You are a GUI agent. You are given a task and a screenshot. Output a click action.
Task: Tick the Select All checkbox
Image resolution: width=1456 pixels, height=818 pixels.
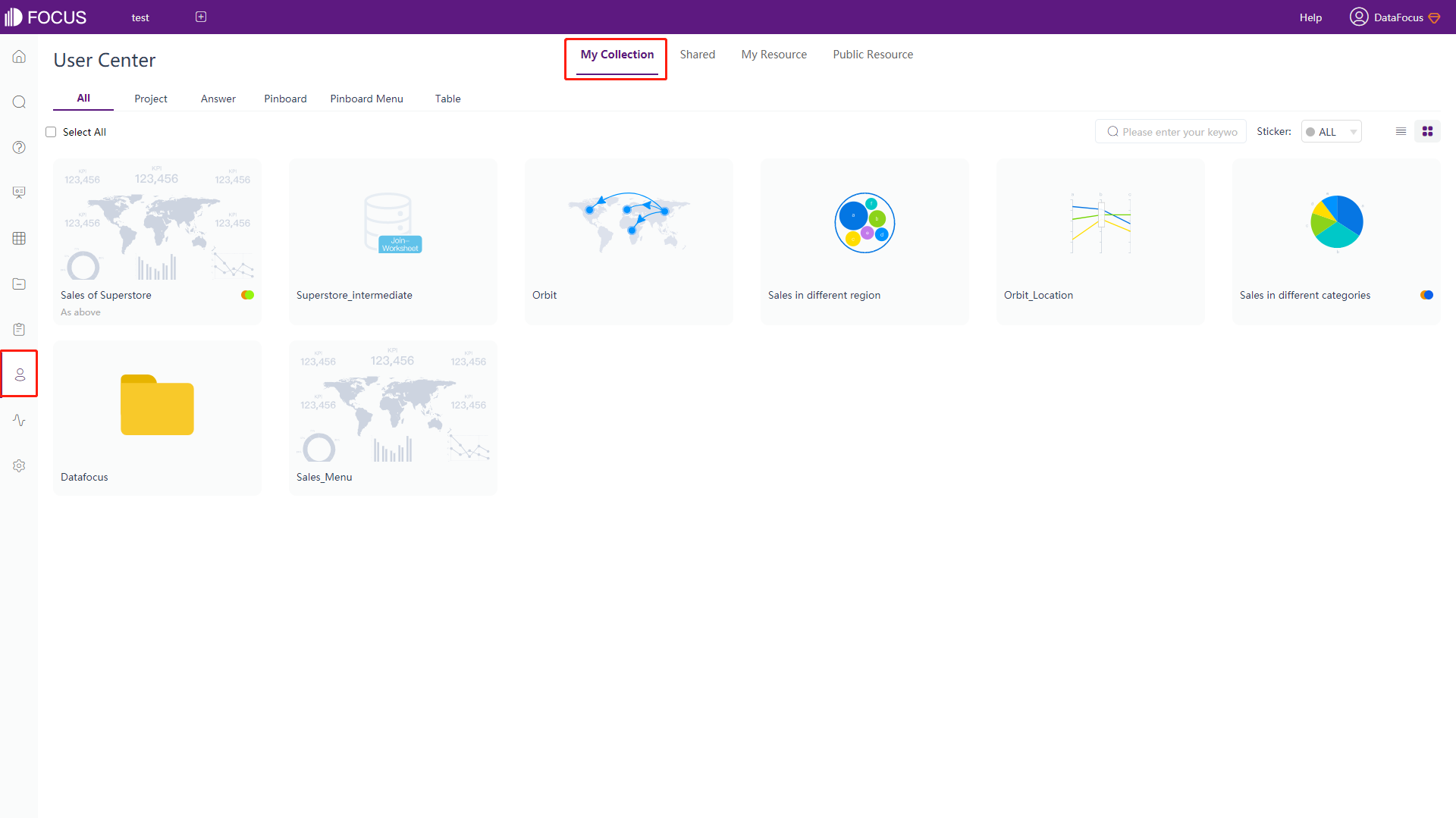point(51,132)
